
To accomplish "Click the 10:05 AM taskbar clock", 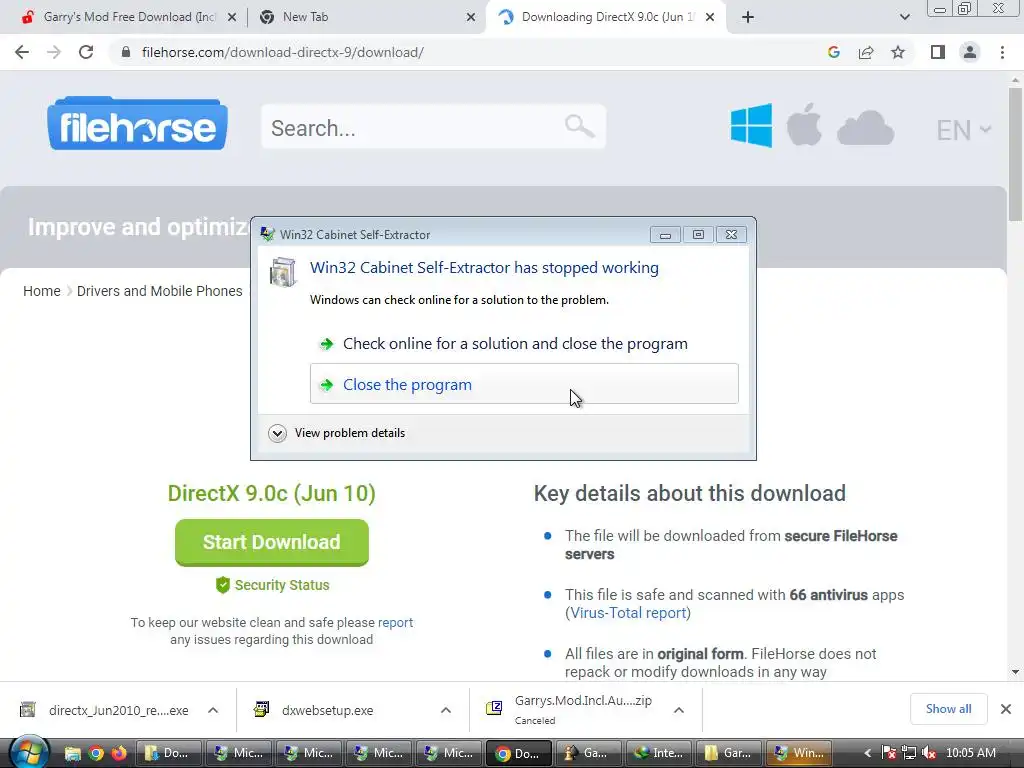I will coord(970,753).
